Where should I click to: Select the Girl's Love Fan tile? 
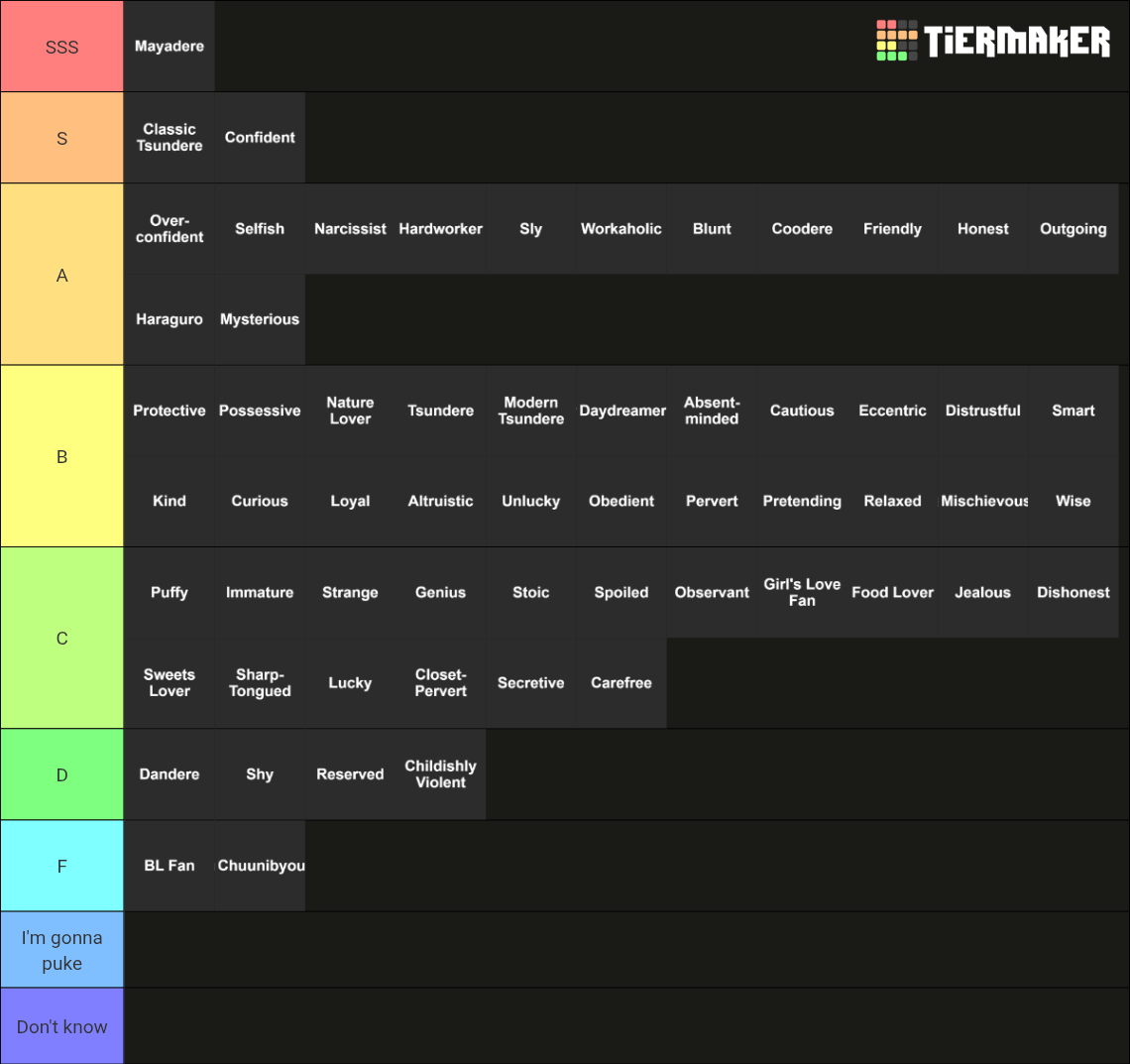tap(802, 592)
